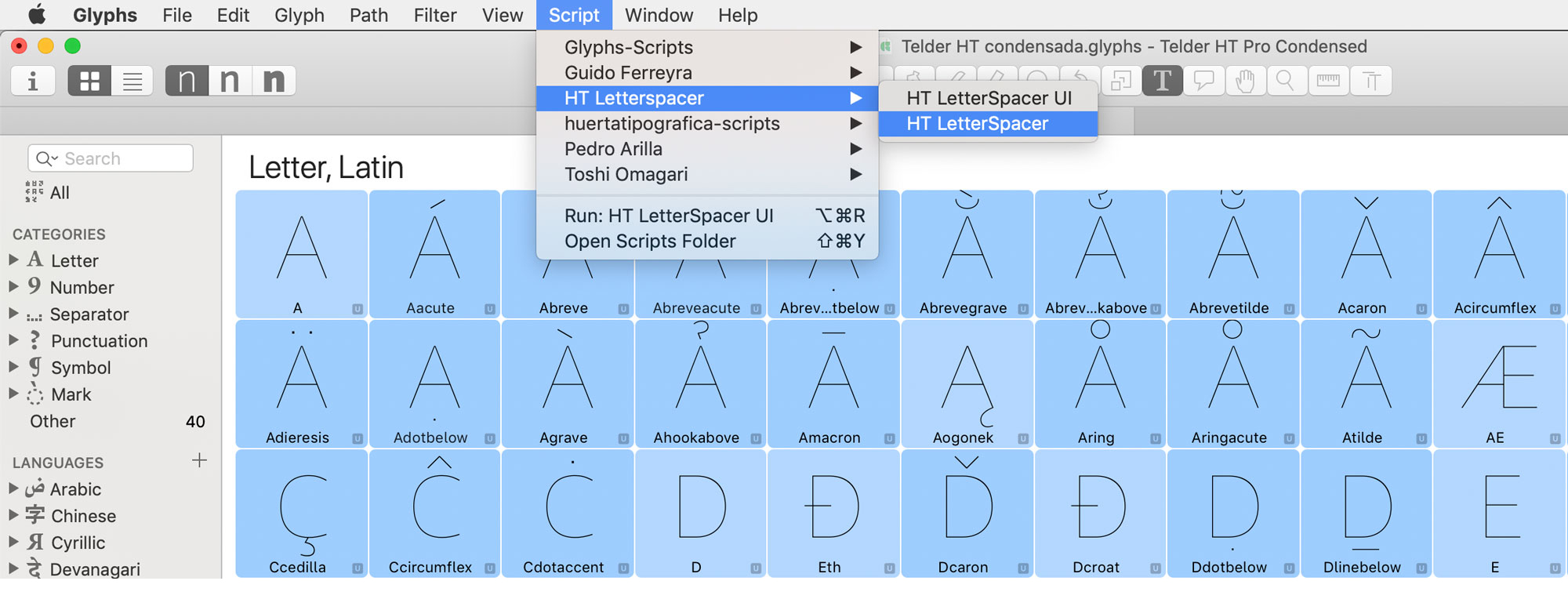The image size is (1568, 610).
Task: Open the font Info button
Action: [33, 81]
